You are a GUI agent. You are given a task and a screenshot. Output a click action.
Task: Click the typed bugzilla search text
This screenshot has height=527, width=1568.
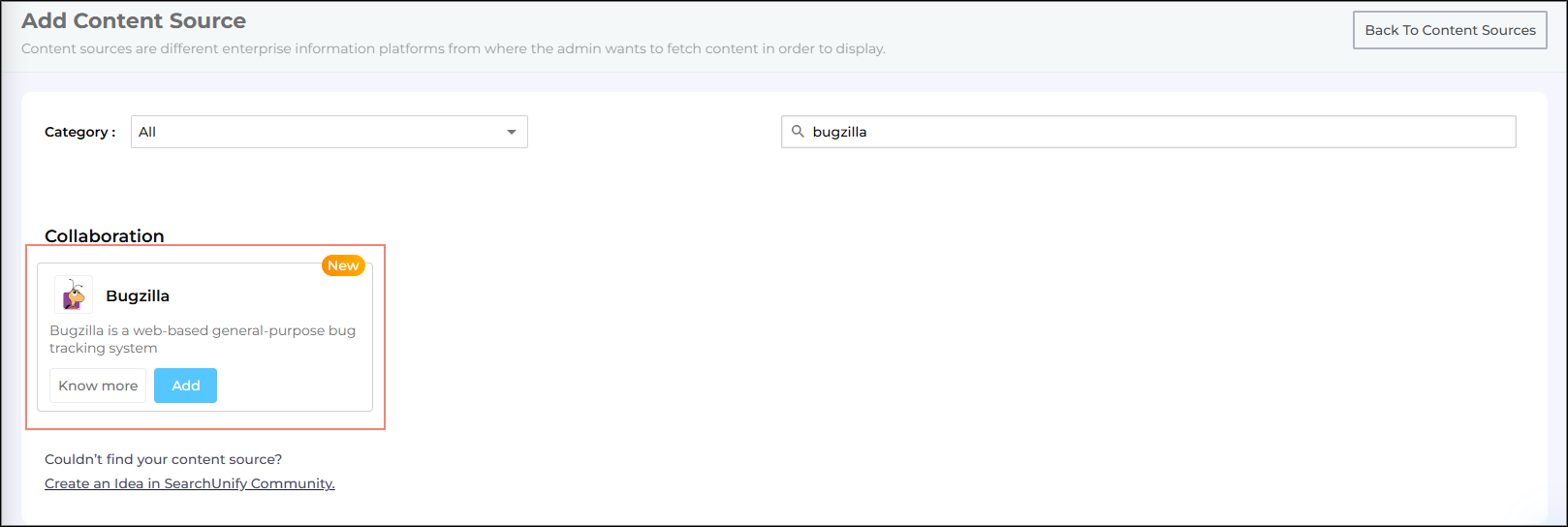[839, 132]
